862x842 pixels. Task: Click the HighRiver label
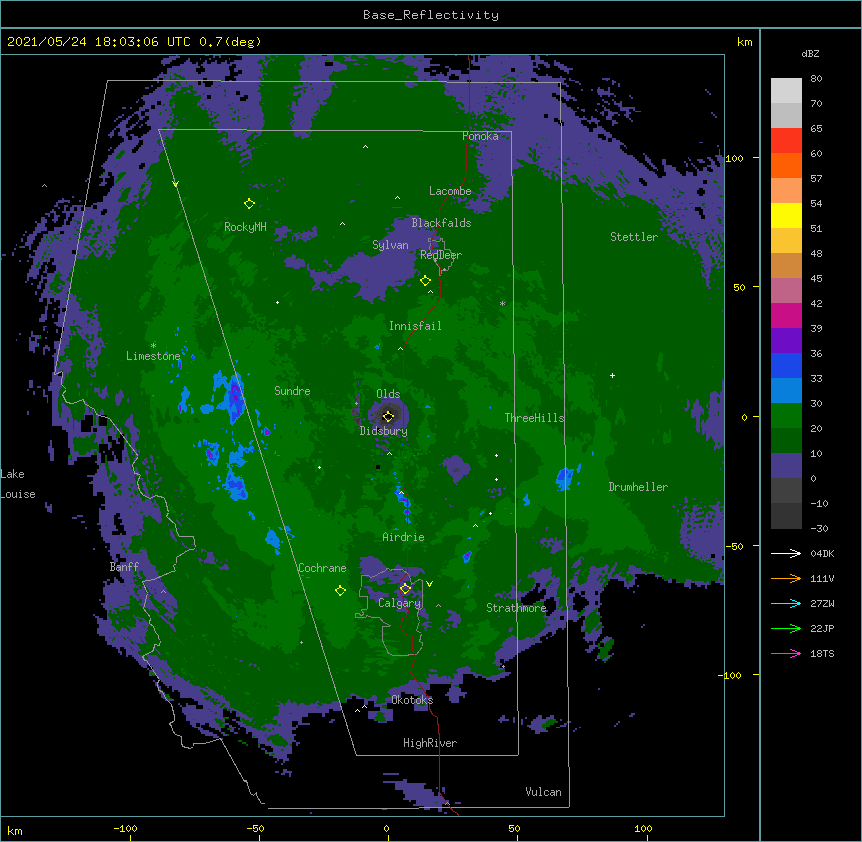(430, 743)
